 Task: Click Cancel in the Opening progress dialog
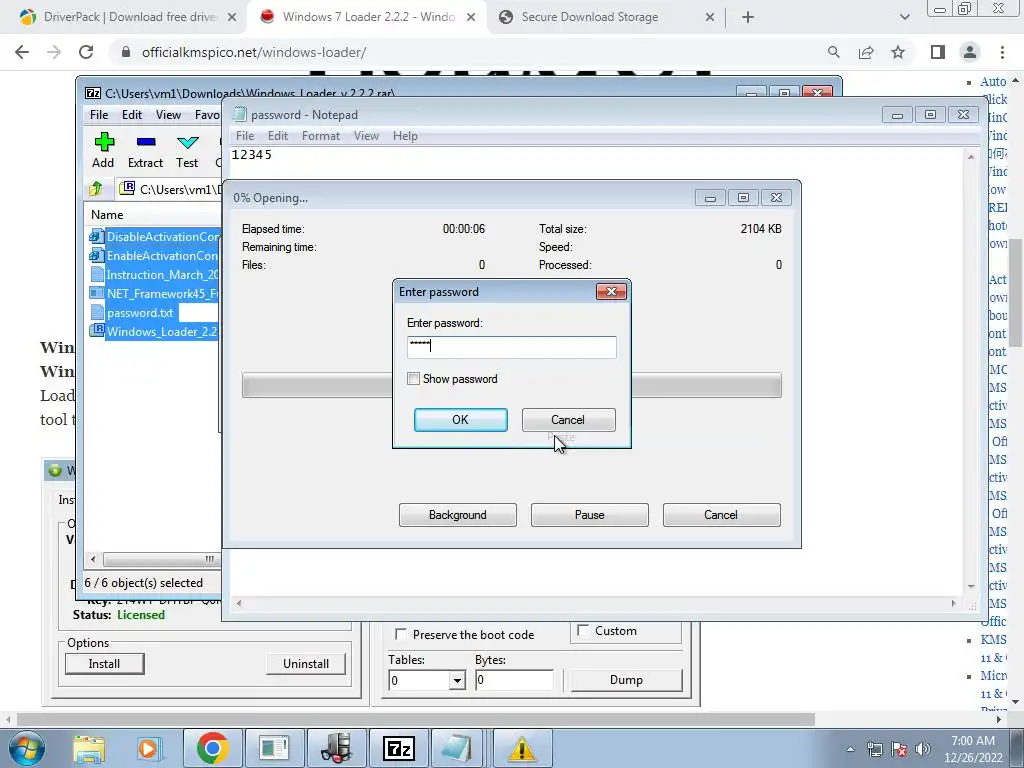tap(721, 515)
